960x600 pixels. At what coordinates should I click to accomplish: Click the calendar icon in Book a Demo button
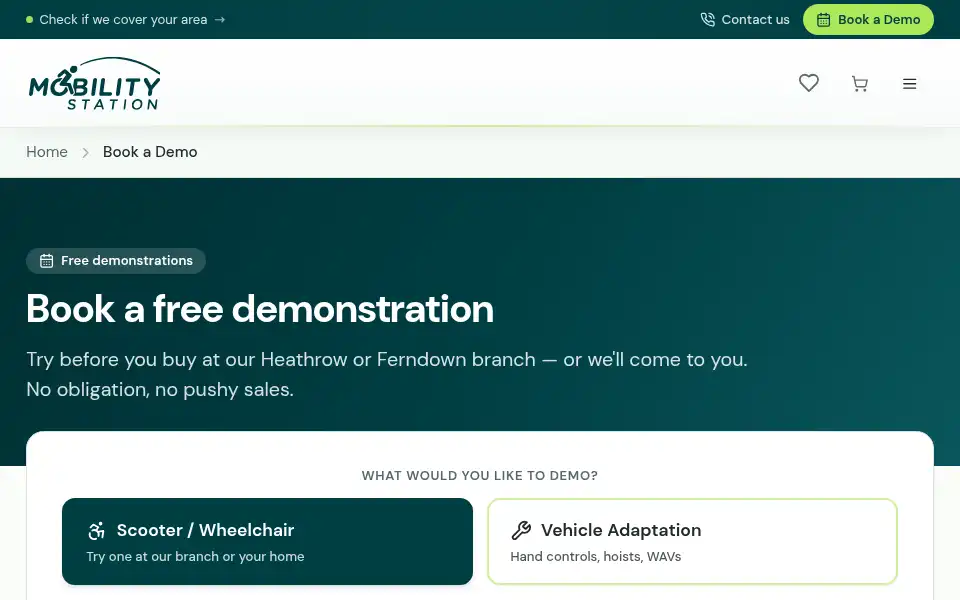tap(823, 20)
